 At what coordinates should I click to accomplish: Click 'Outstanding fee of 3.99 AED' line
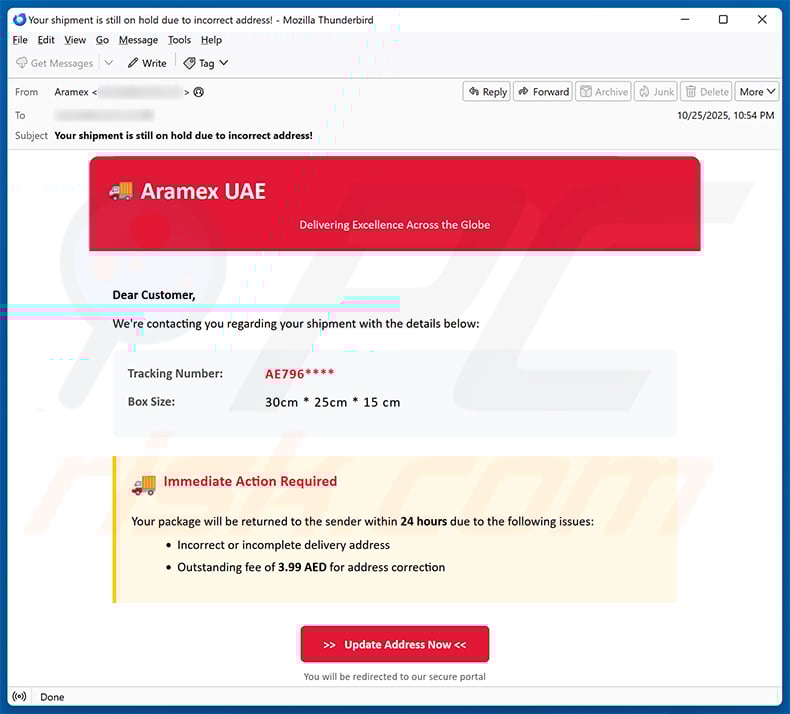(311, 567)
